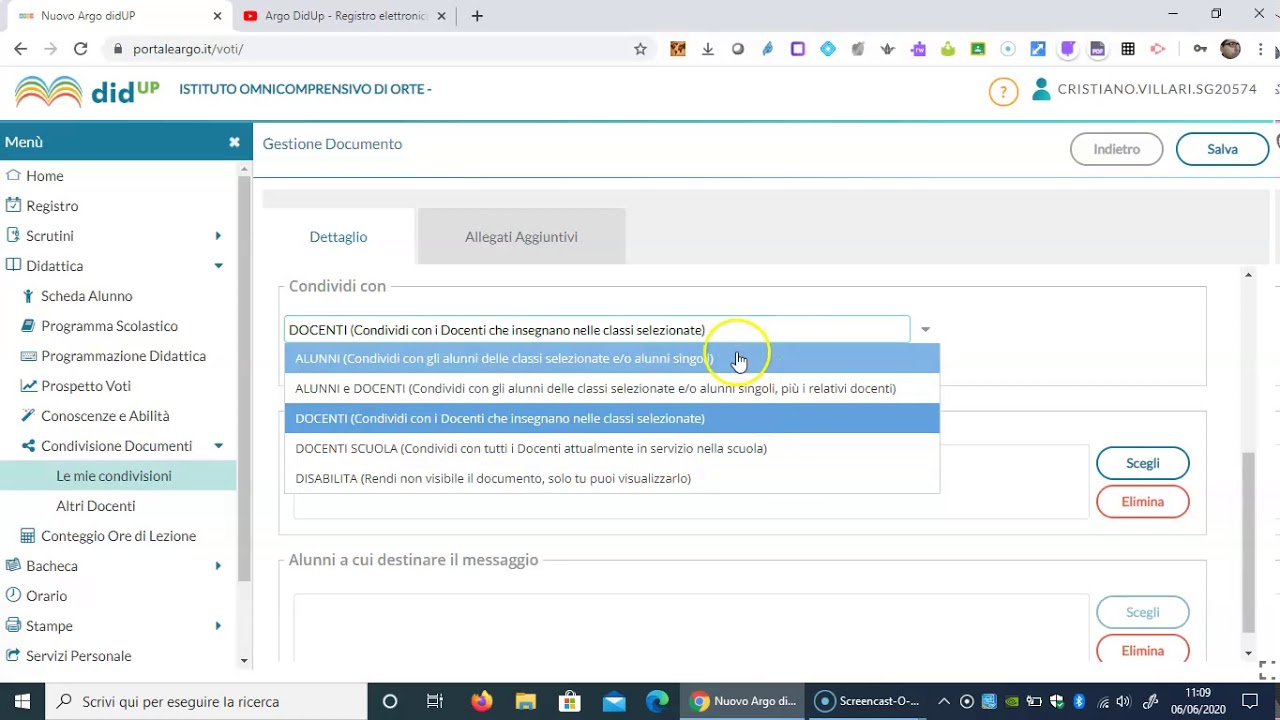Open Cortana circle icon in taskbar
1280x720 pixels.
pos(390,701)
